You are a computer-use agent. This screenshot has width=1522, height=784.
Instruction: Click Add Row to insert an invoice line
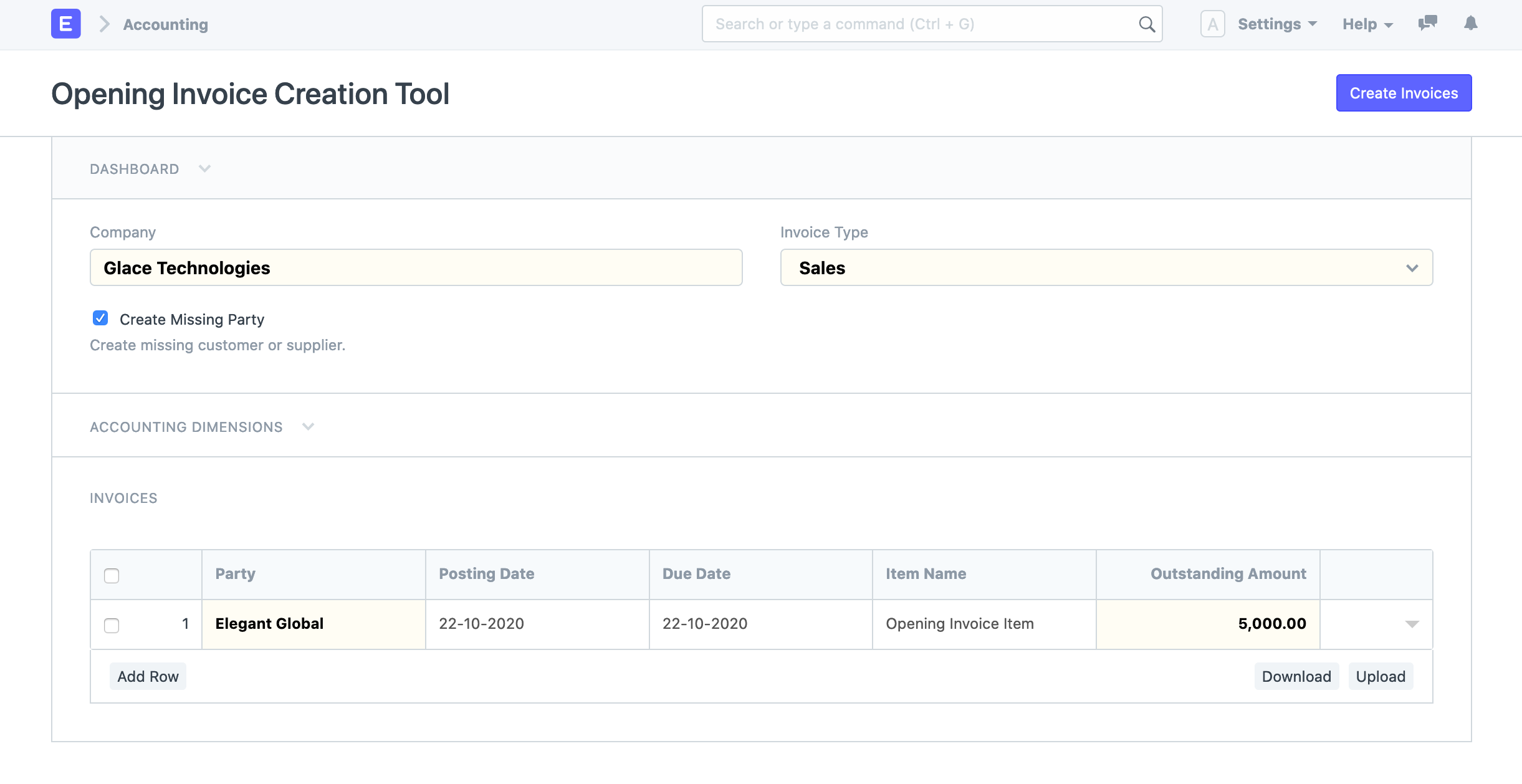click(148, 676)
